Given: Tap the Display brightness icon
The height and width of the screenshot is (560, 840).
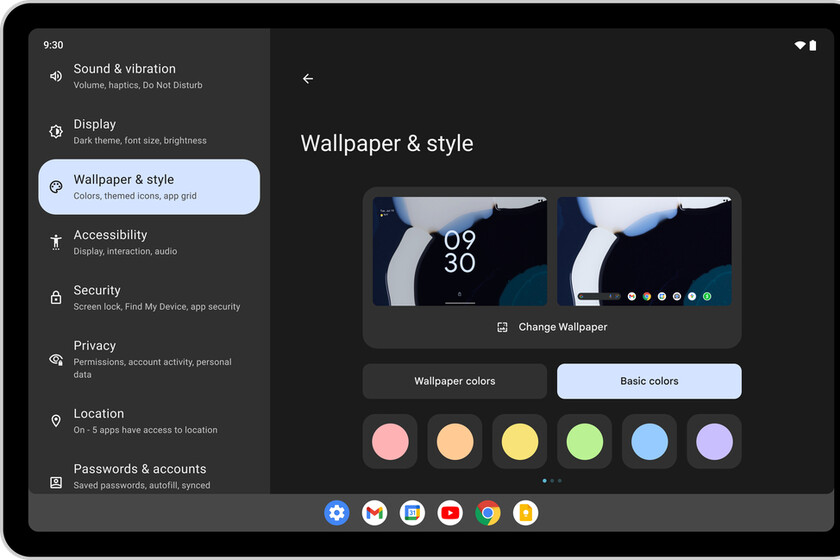Looking at the screenshot, I should [x=56, y=131].
